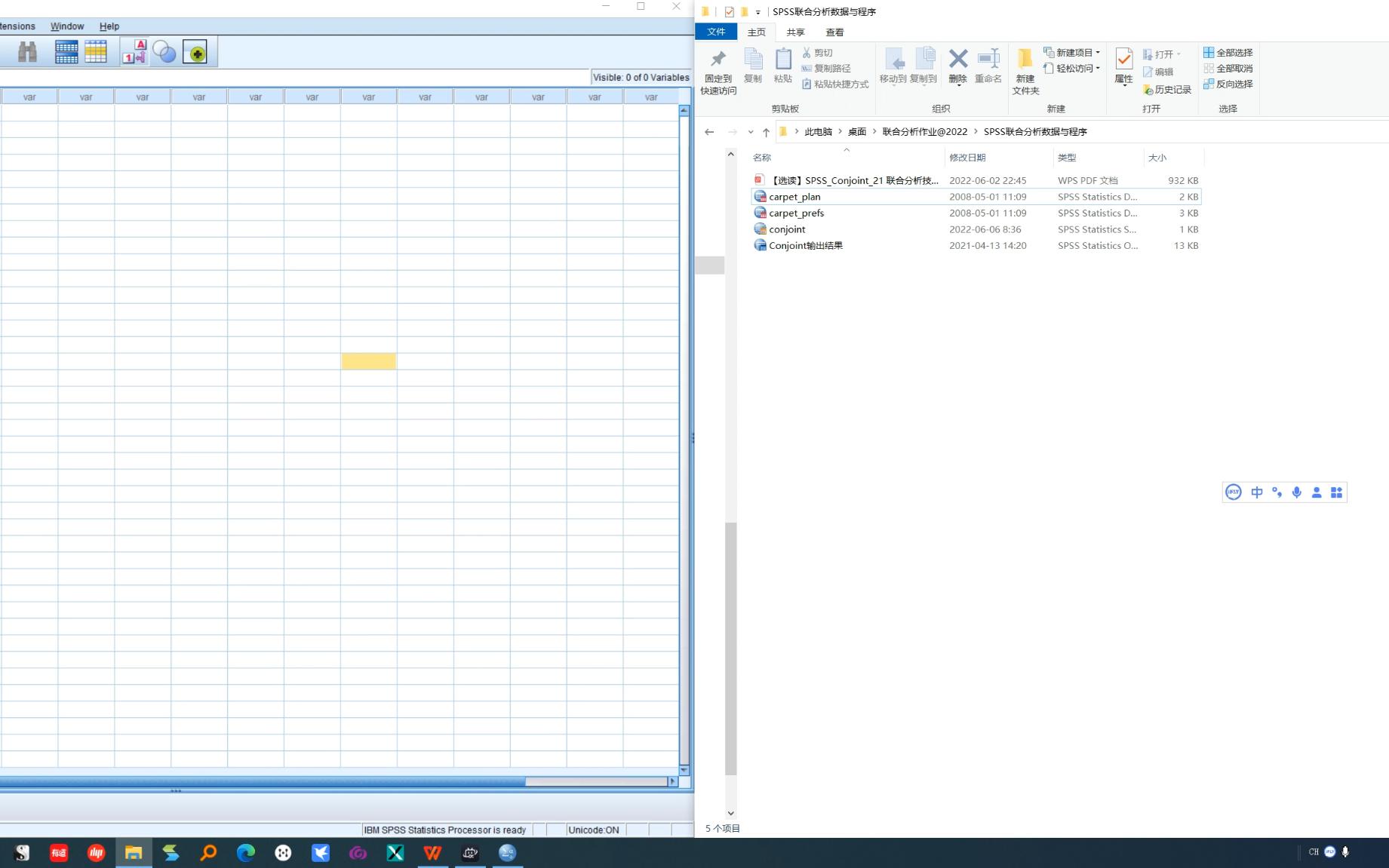The image size is (1389, 868).
Task: Click the overlapping circles icon in SPSS toolbar
Action: point(164,52)
